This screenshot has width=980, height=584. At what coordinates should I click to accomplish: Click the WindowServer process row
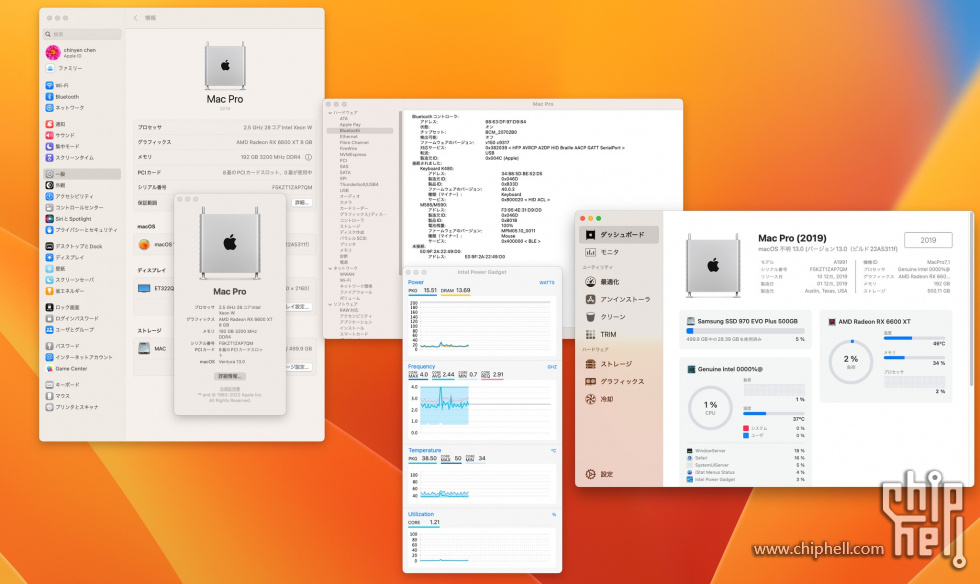pyautogui.click(x=745, y=451)
